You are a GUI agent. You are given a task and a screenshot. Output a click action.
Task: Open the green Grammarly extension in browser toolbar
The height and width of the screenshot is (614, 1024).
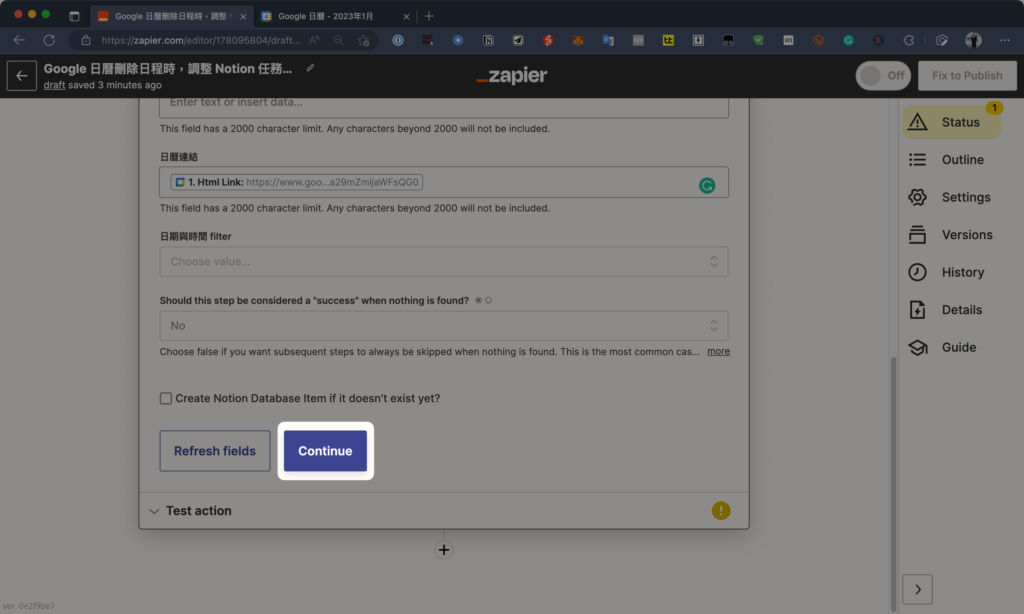point(848,40)
